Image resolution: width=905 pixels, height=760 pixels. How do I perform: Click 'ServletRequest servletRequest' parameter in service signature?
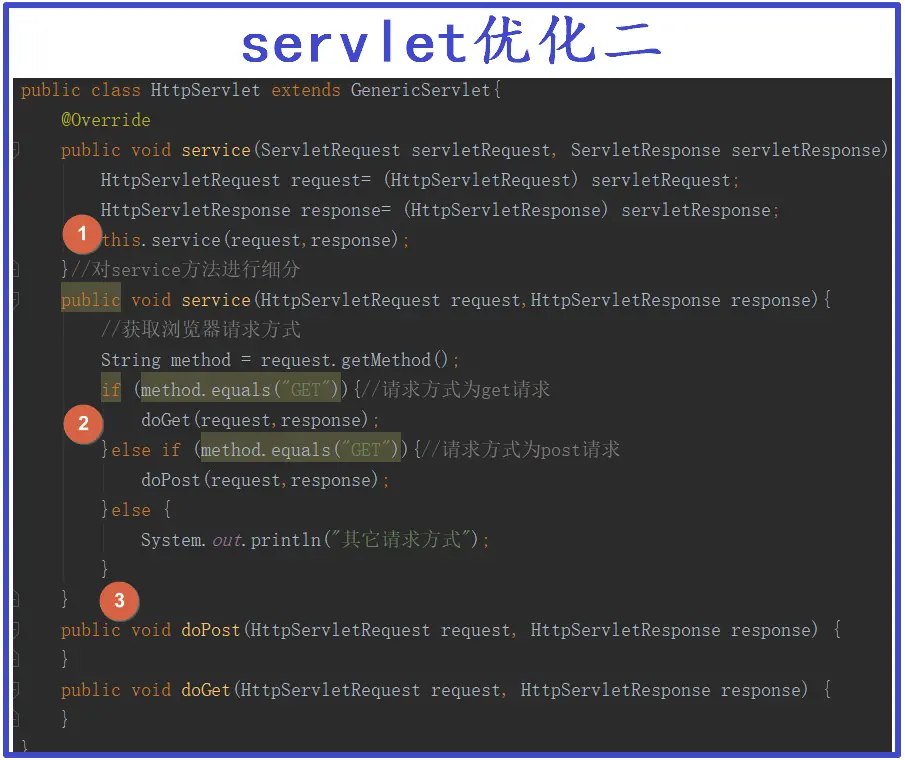pyautogui.click(x=406, y=150)
